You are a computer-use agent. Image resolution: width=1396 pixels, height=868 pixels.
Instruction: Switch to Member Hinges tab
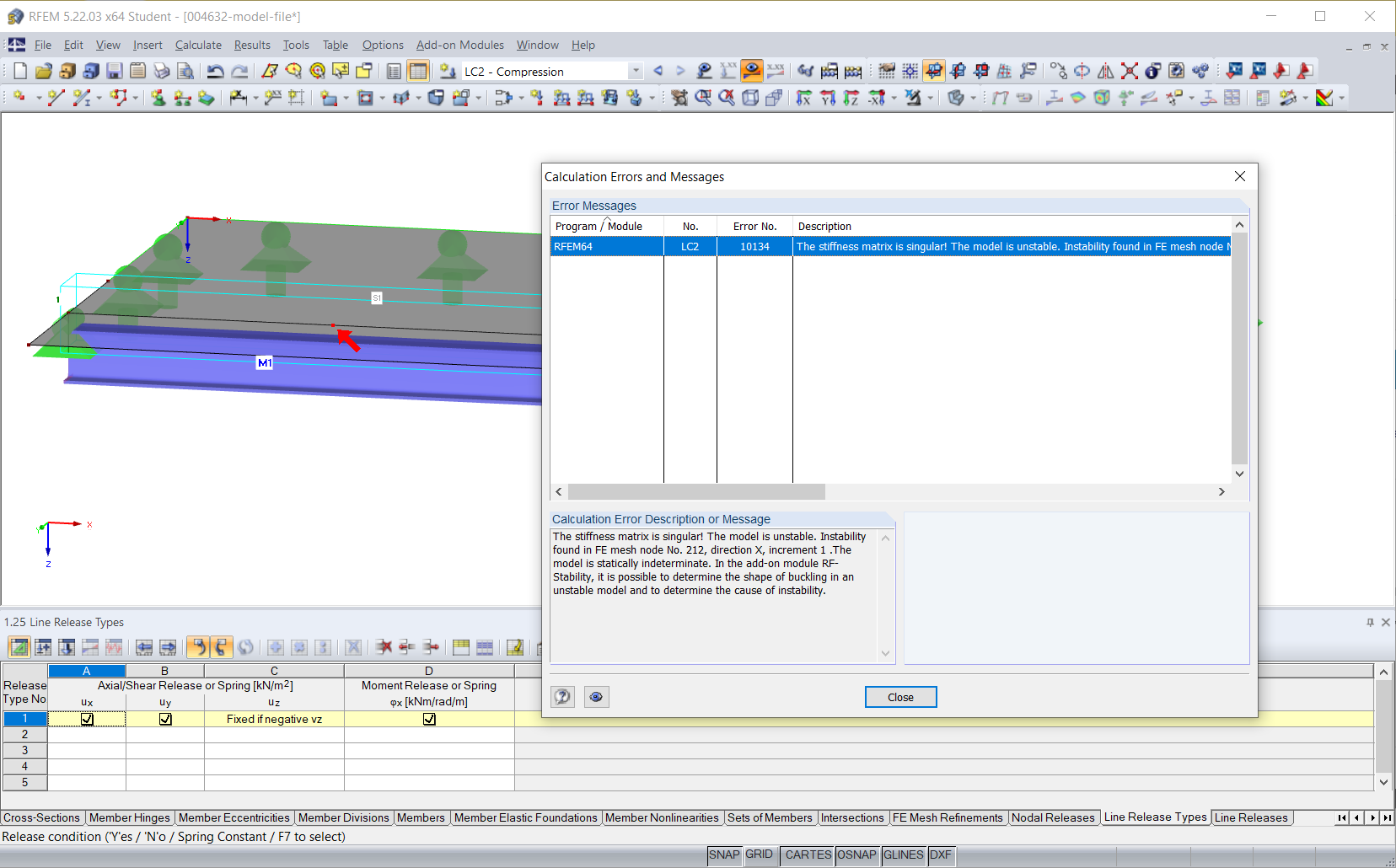point(130,817)
